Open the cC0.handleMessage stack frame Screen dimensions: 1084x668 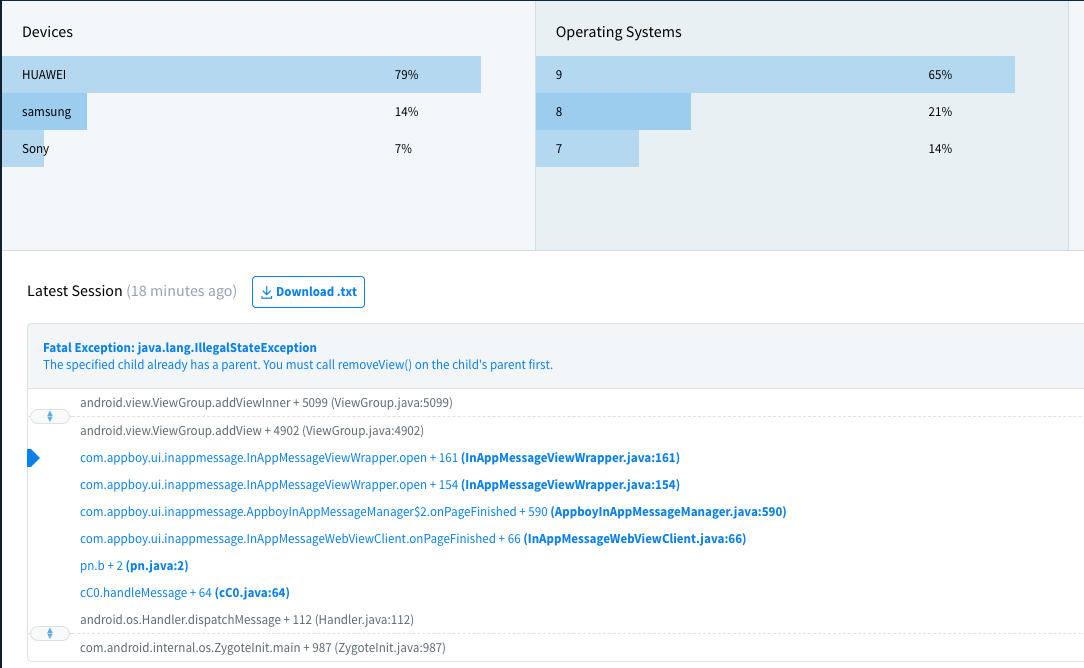184,592
